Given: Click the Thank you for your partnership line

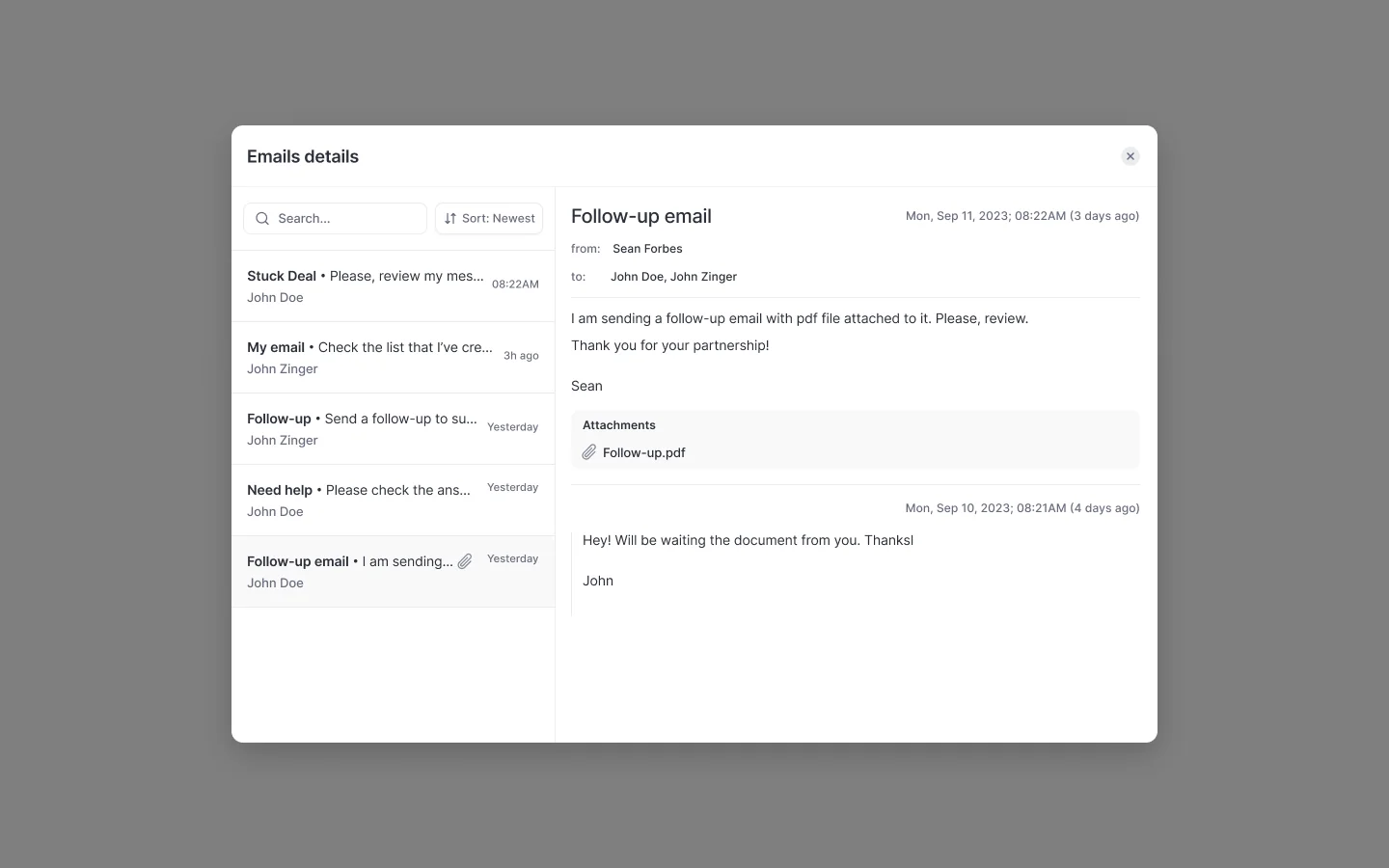Looking at the screenshot, I should [x=670, y=345].
